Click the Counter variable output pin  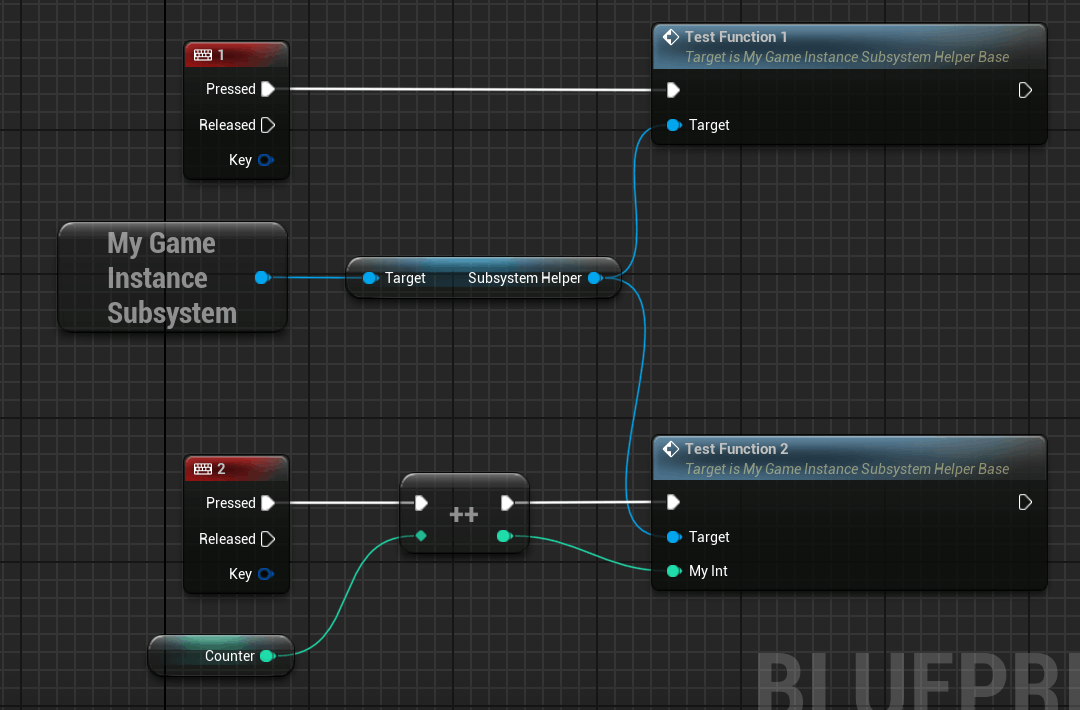(268, 656)
